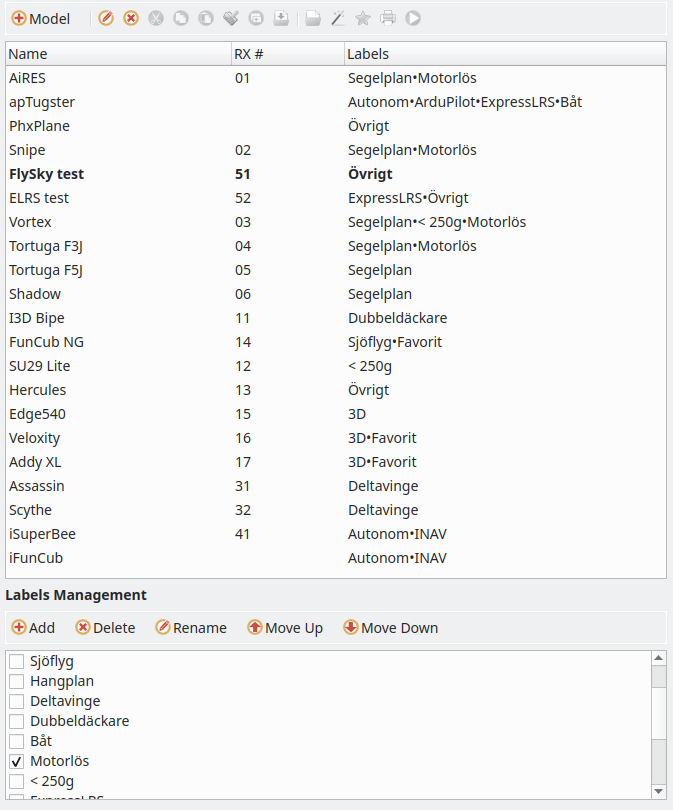Screen dimensions: 673x810
Task: Cut the selected model with the scissors icon
Action: 155,18
